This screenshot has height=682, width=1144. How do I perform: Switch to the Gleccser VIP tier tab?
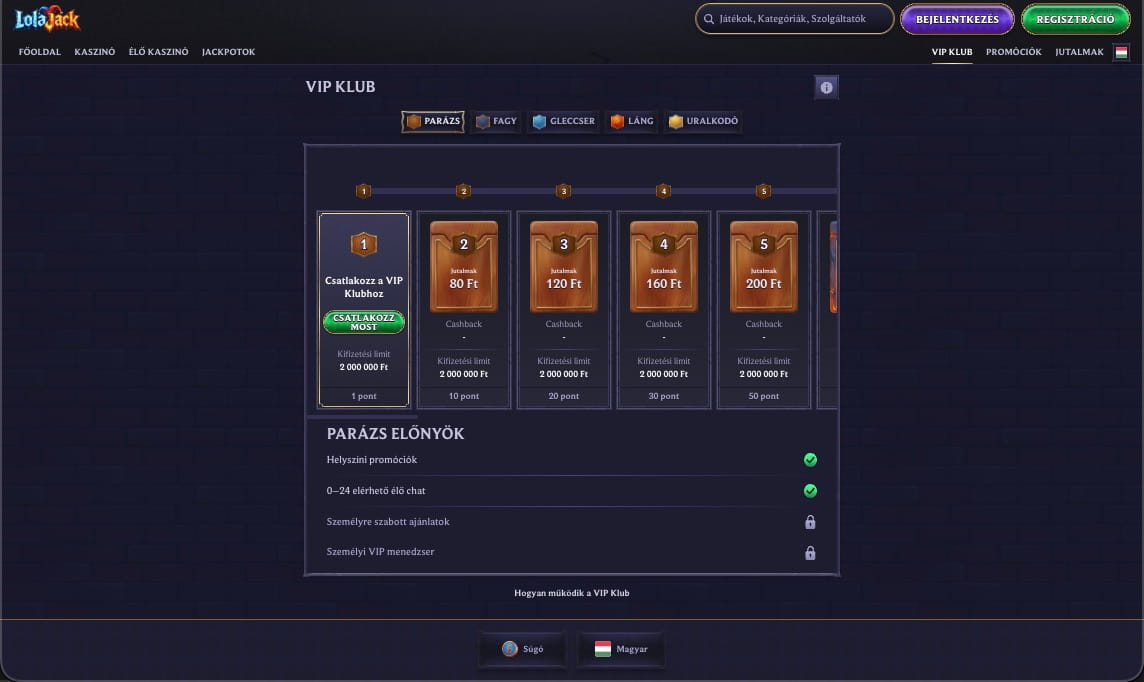pyautogui.click(x=563, y=121)
